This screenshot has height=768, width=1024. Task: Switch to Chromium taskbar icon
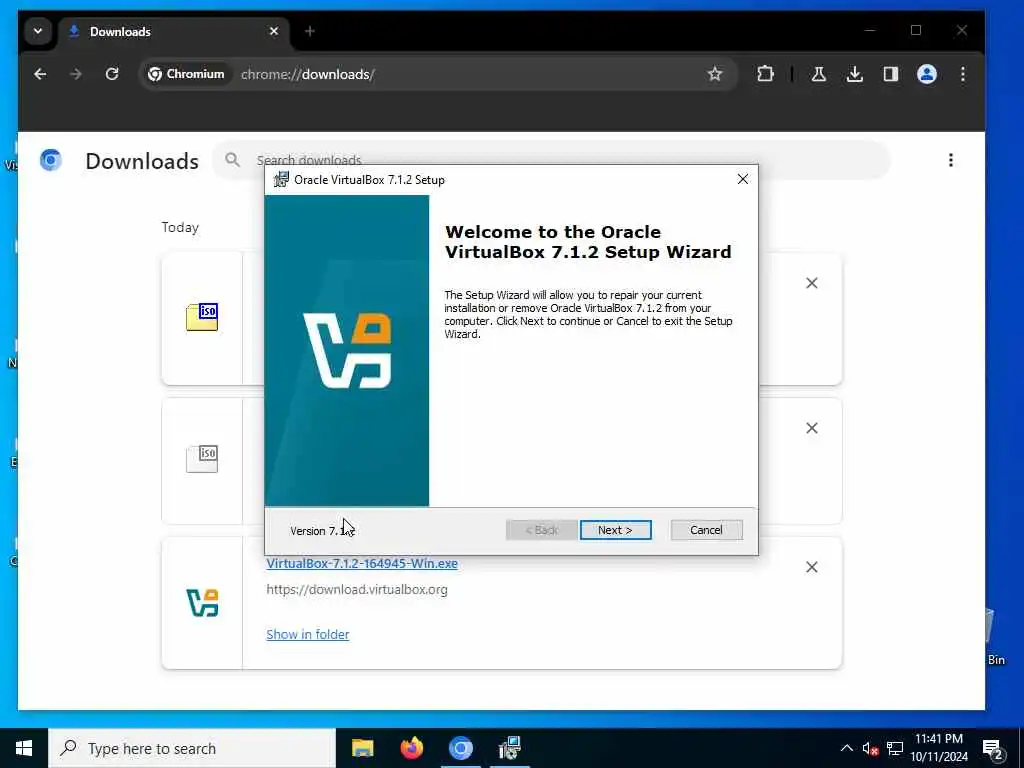(460, 748)
